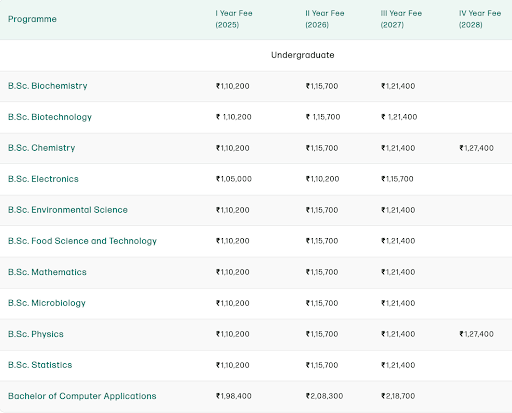The width and height of the screenshot is (512, 413).
Task: Select Food Science I Year fee value
Action: click(233, 241)
